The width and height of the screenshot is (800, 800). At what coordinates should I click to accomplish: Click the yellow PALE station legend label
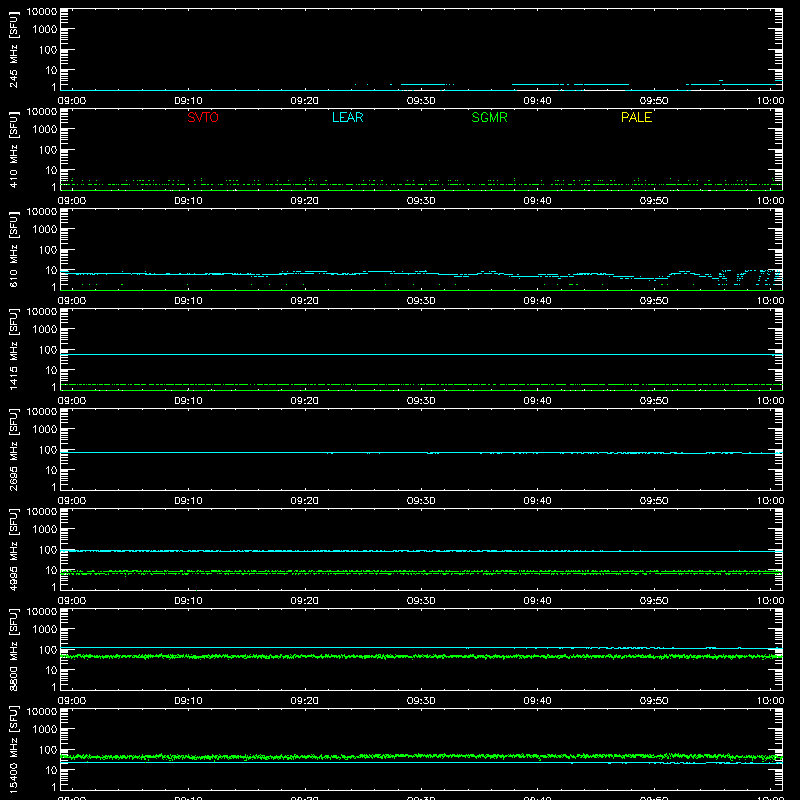point(636,117)
